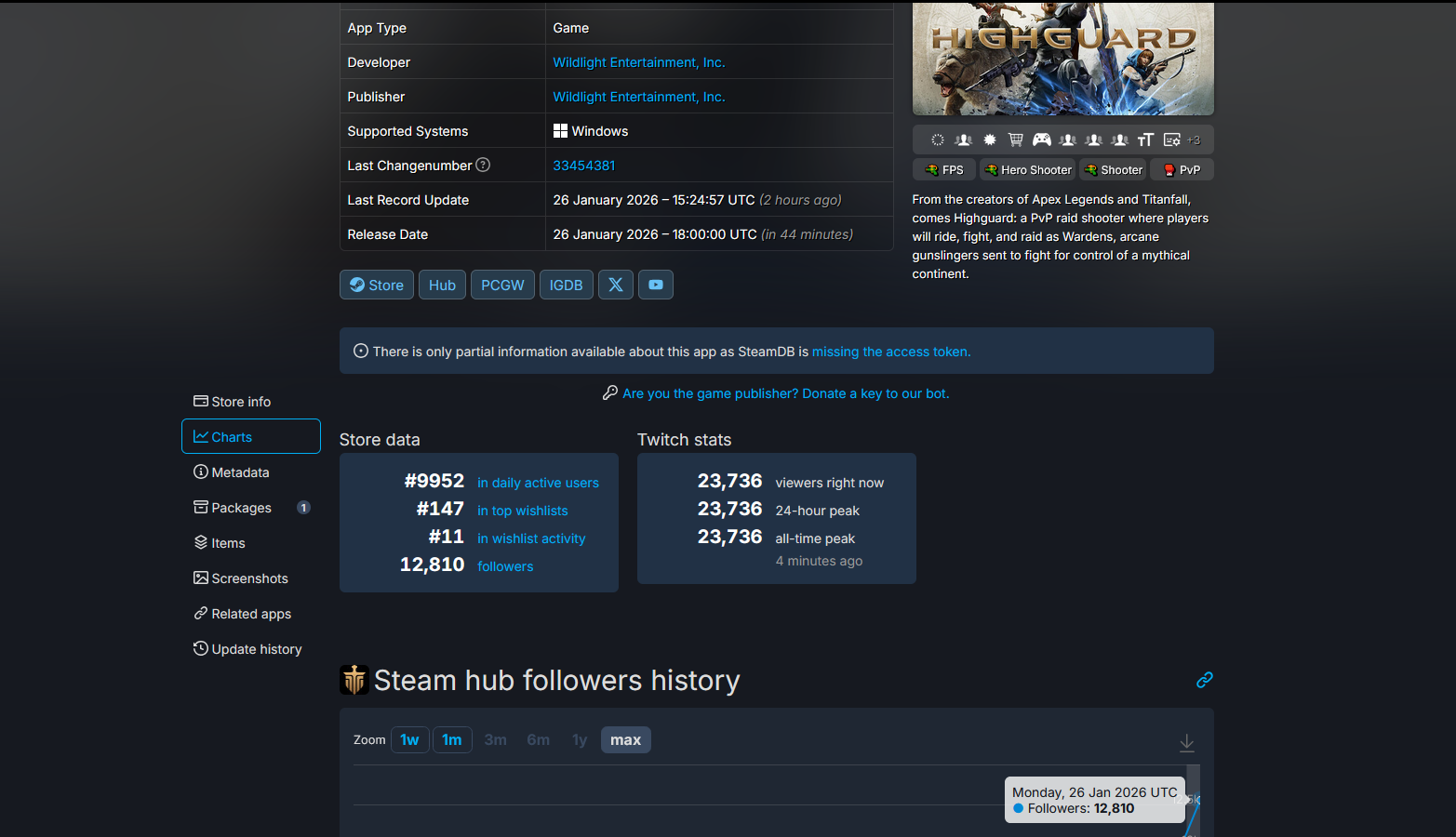Click the 'Twitch stats' heading
Viewport: 1456px width, 837px height.
coord(685,440)
